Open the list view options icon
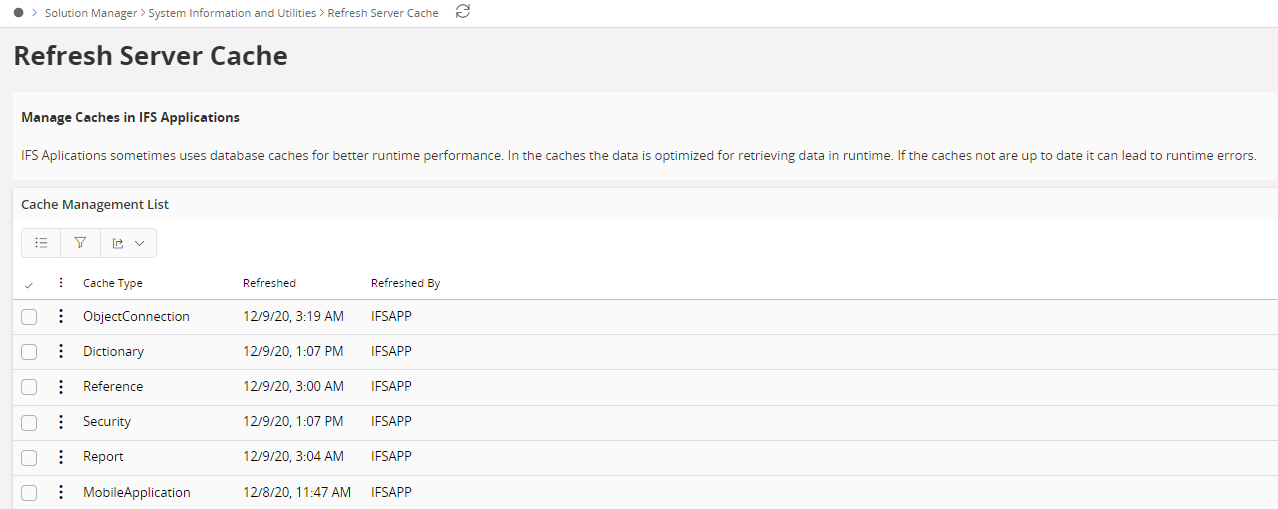The width and height of the screenshot is (1278, 509). (x=41, y=243)
